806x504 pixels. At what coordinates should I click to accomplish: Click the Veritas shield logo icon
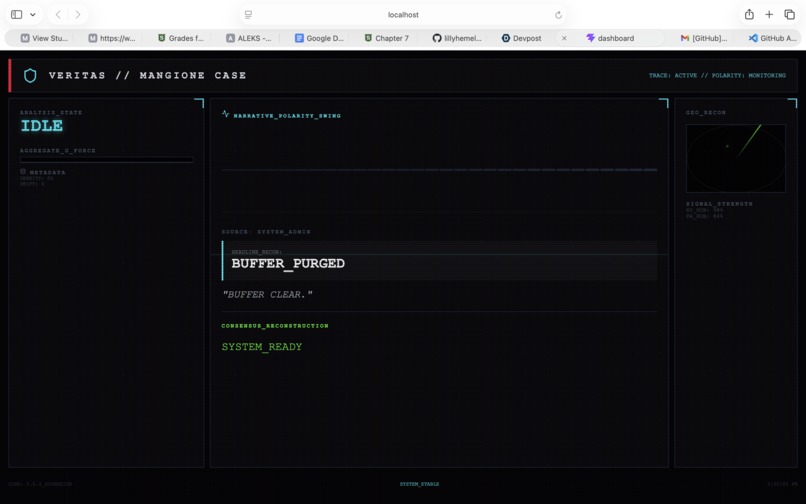click(x=30, y=76)
